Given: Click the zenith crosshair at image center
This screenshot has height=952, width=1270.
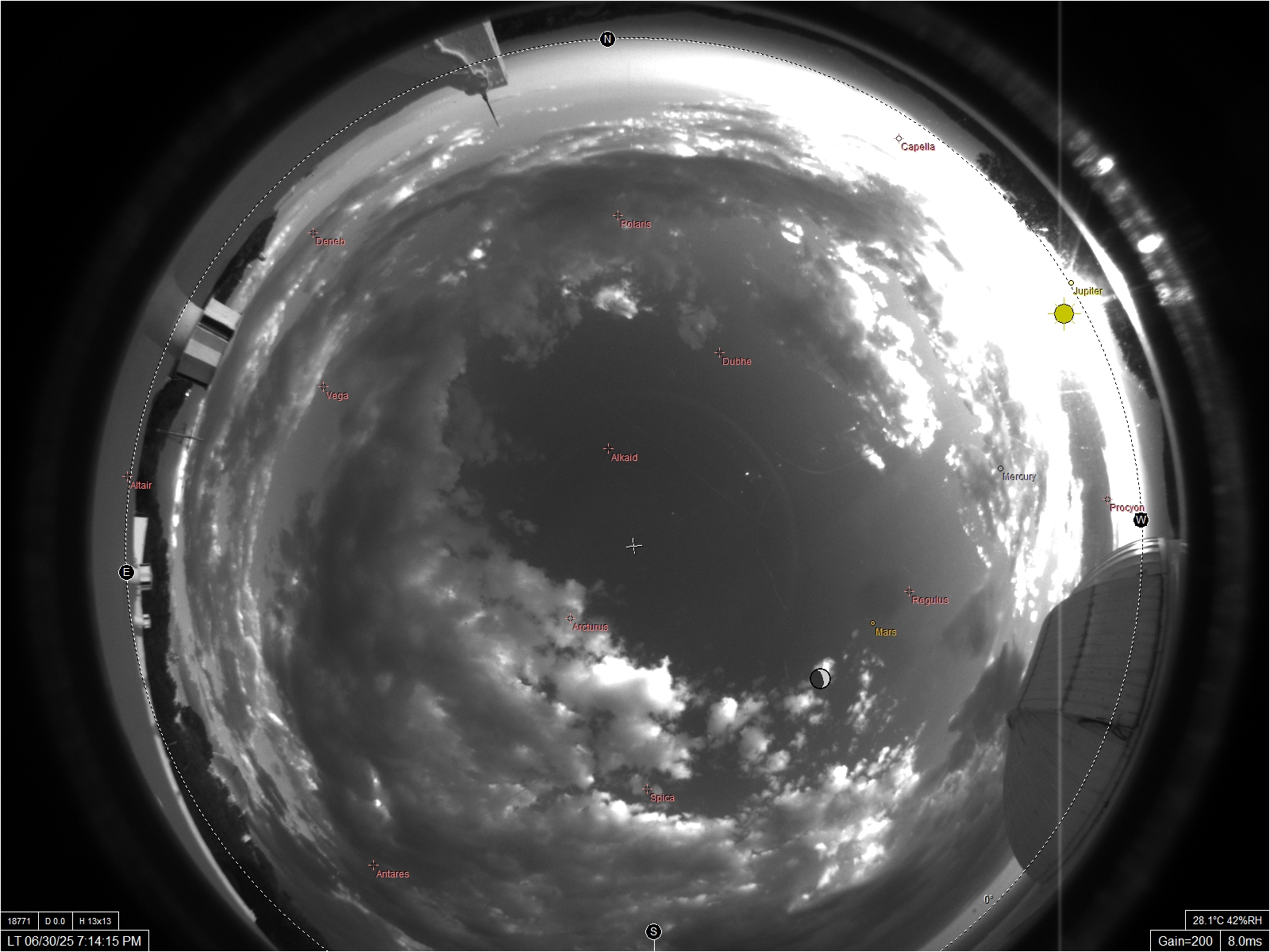Looking at the screenshot, I should [633, 546].
